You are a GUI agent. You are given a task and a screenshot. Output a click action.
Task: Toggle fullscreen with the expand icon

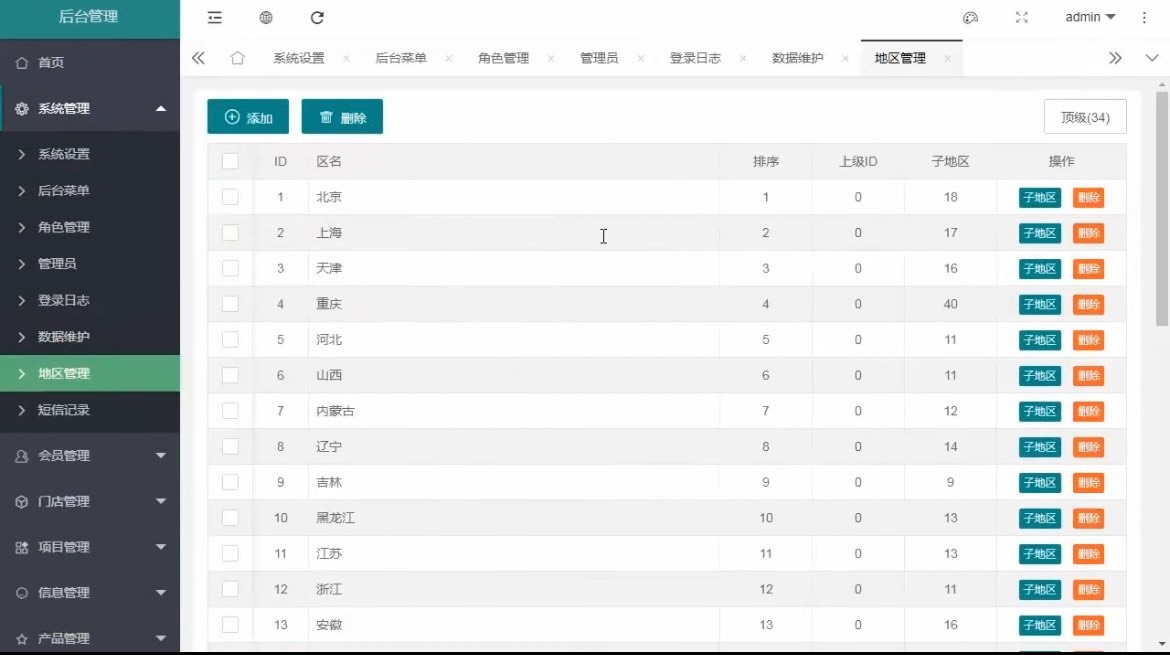(x=1022, y=17)
